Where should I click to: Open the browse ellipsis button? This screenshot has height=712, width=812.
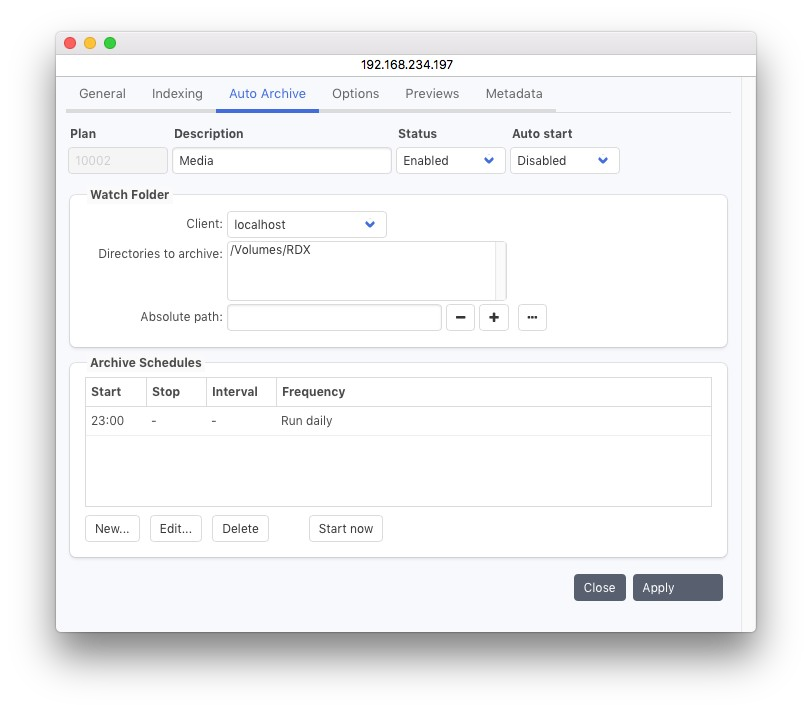pyautogui.click(x=532, y=318)
